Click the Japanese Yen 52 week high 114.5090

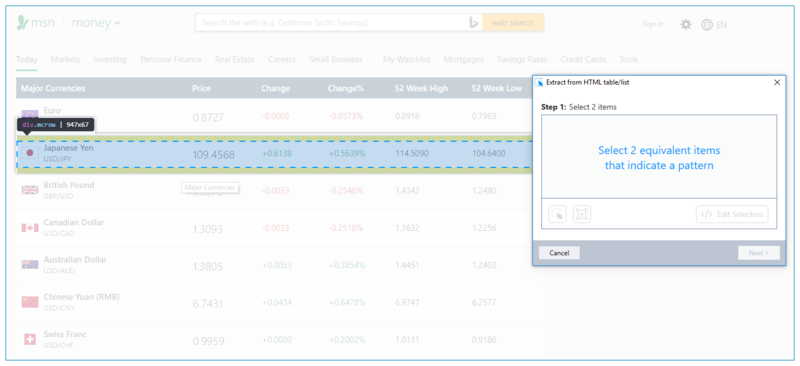tap(411, 153)
